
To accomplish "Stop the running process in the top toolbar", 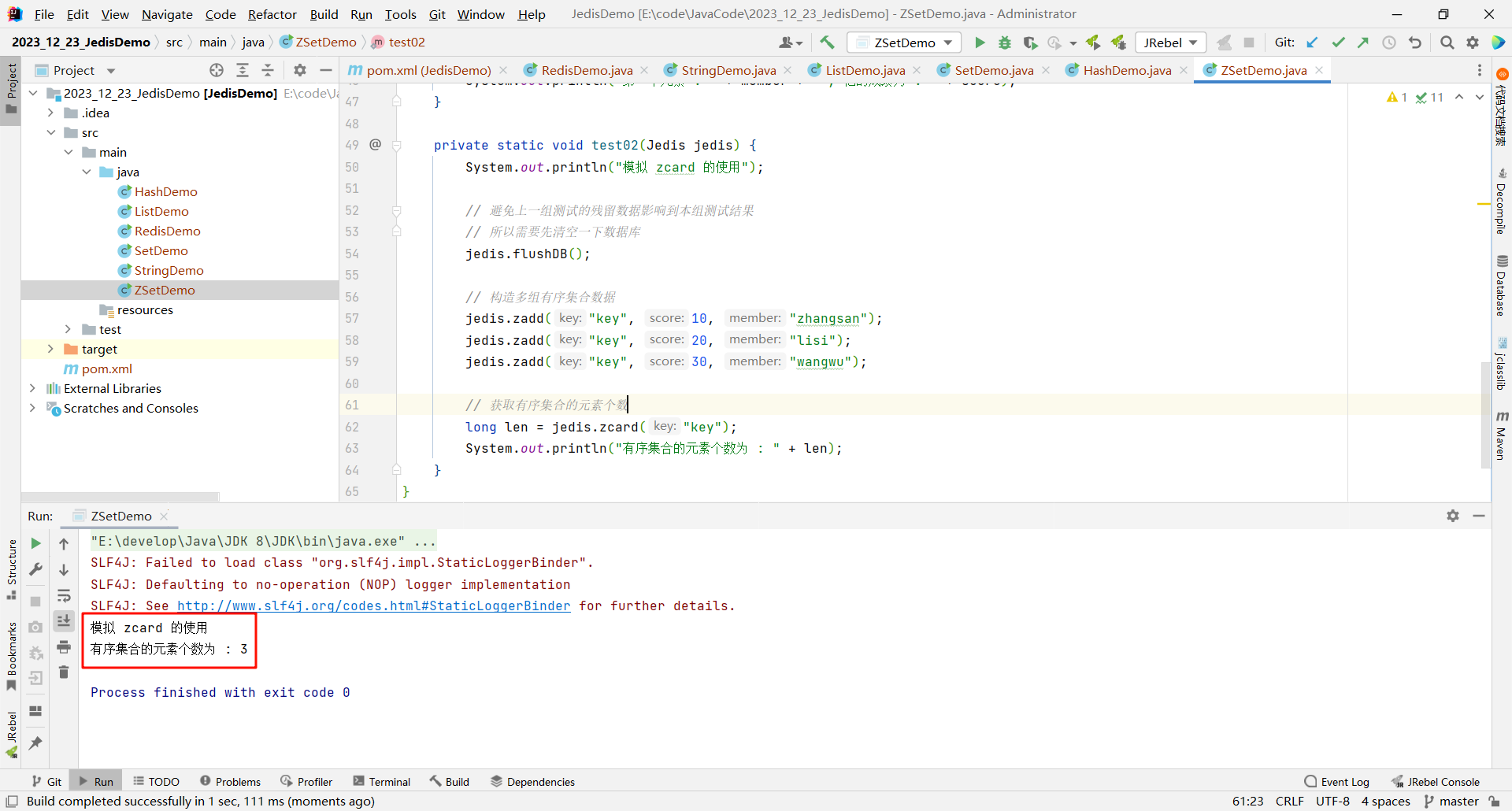I will [1249, 43].
